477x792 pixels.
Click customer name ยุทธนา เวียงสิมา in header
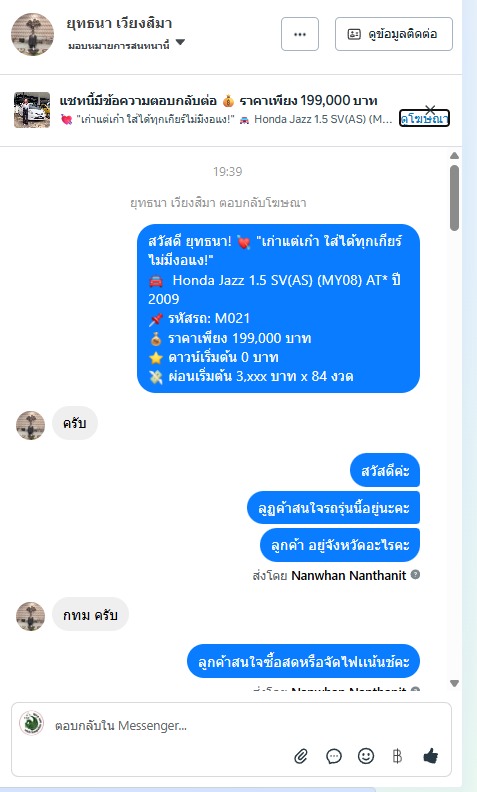119,23
